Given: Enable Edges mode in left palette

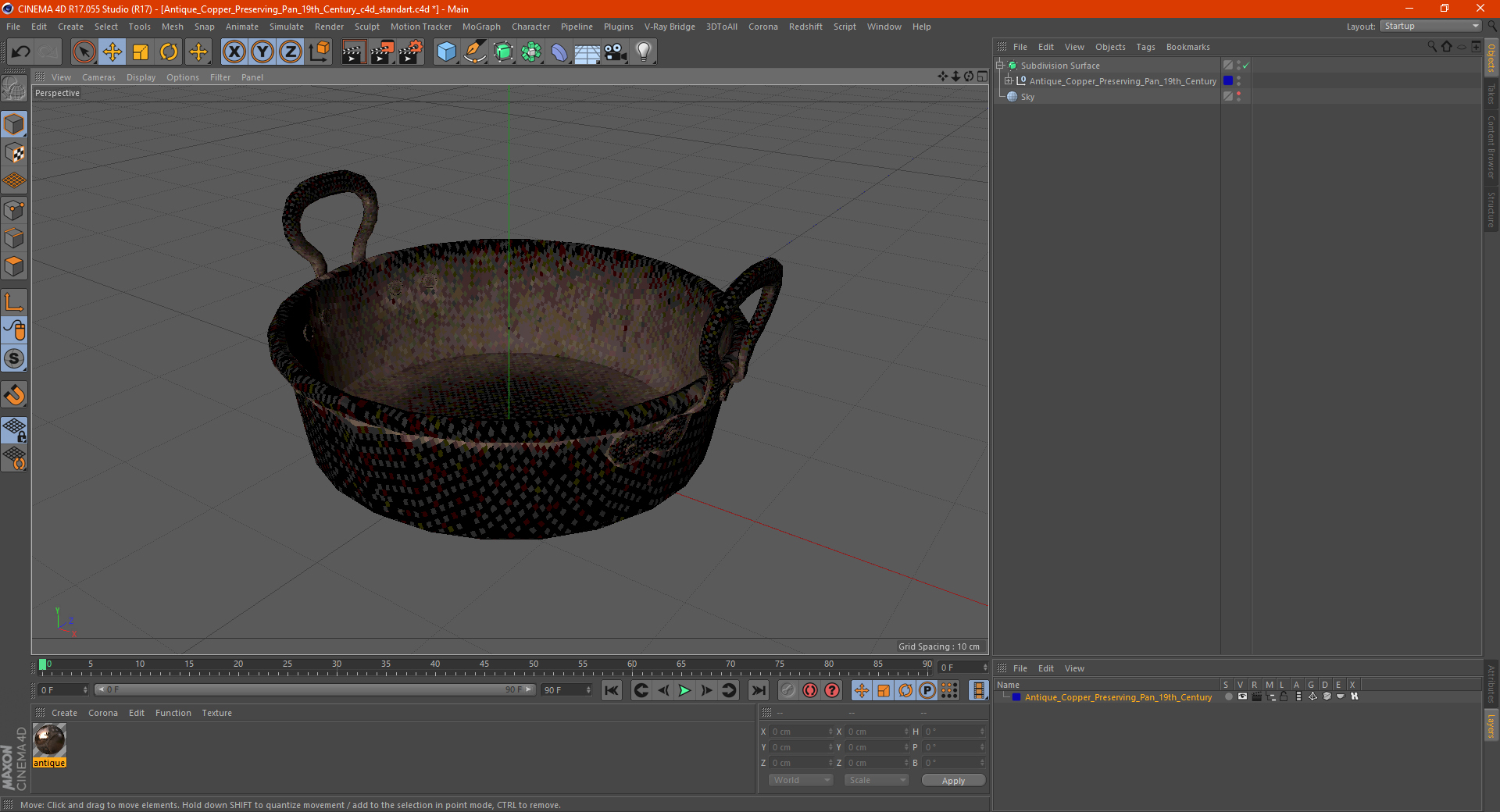Looking at the screenshot, I should tap(15, 238).
